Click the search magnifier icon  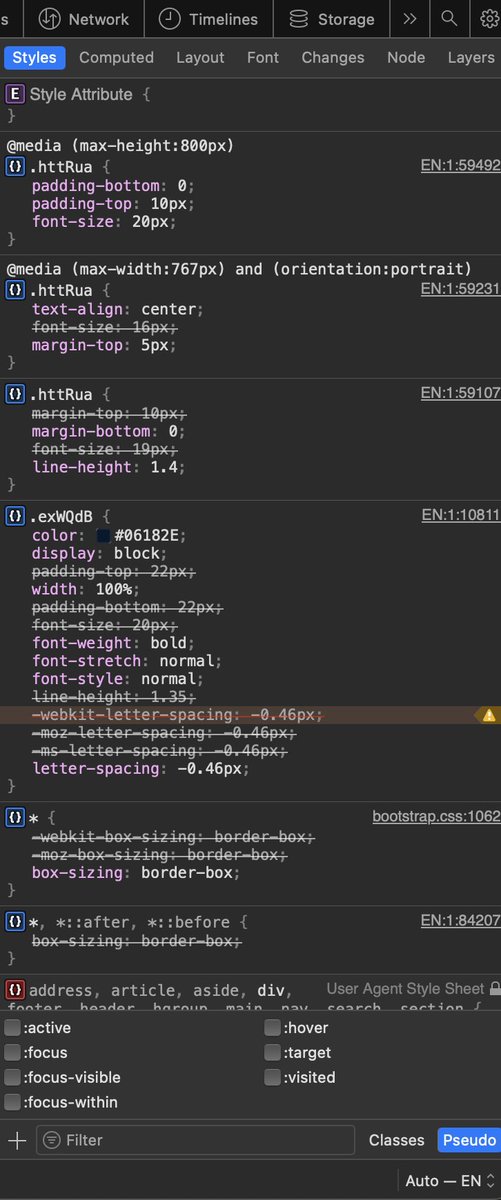click(x=450, y=19)
